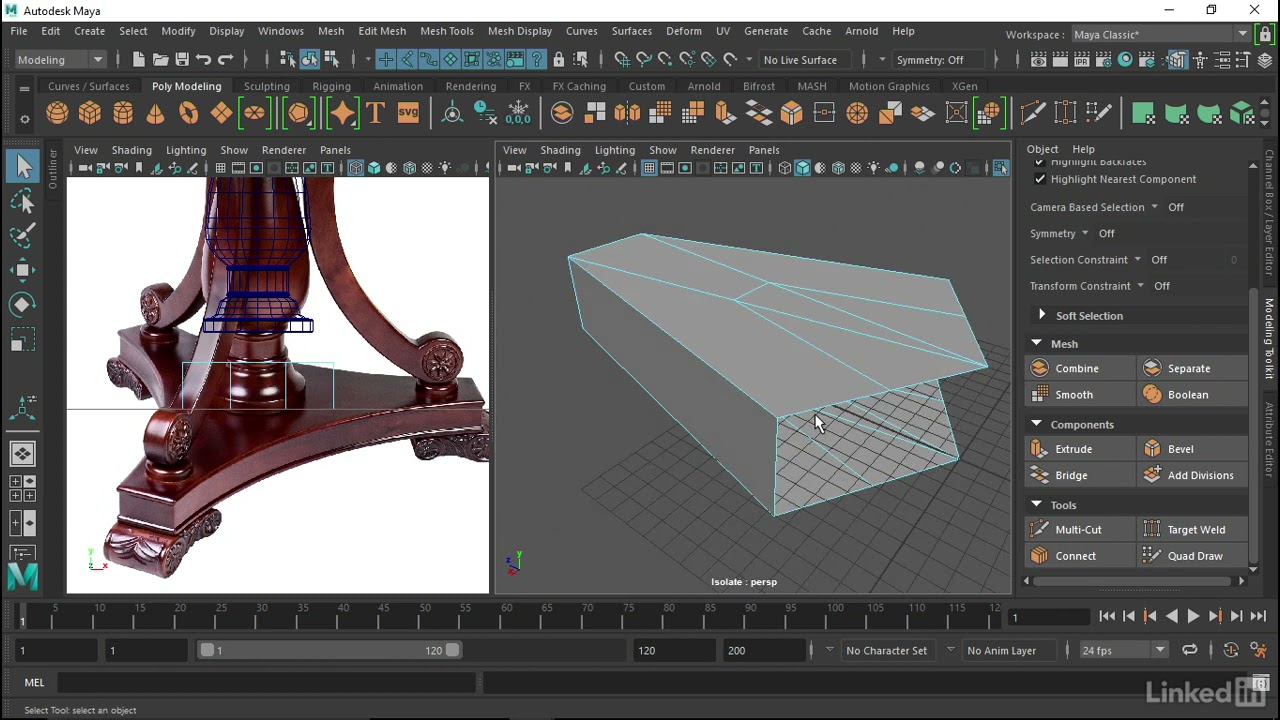Toggle Highlight Nearest Component checkbox

tap(1040, 179)
